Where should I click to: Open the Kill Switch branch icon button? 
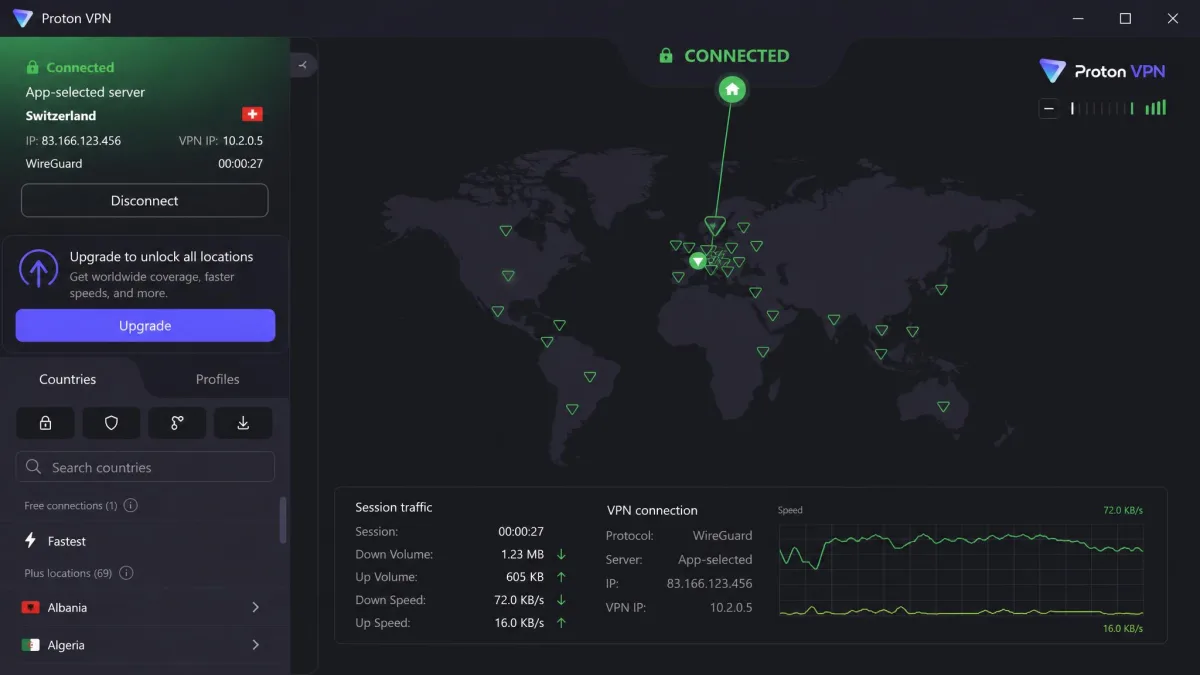point(177,423)
